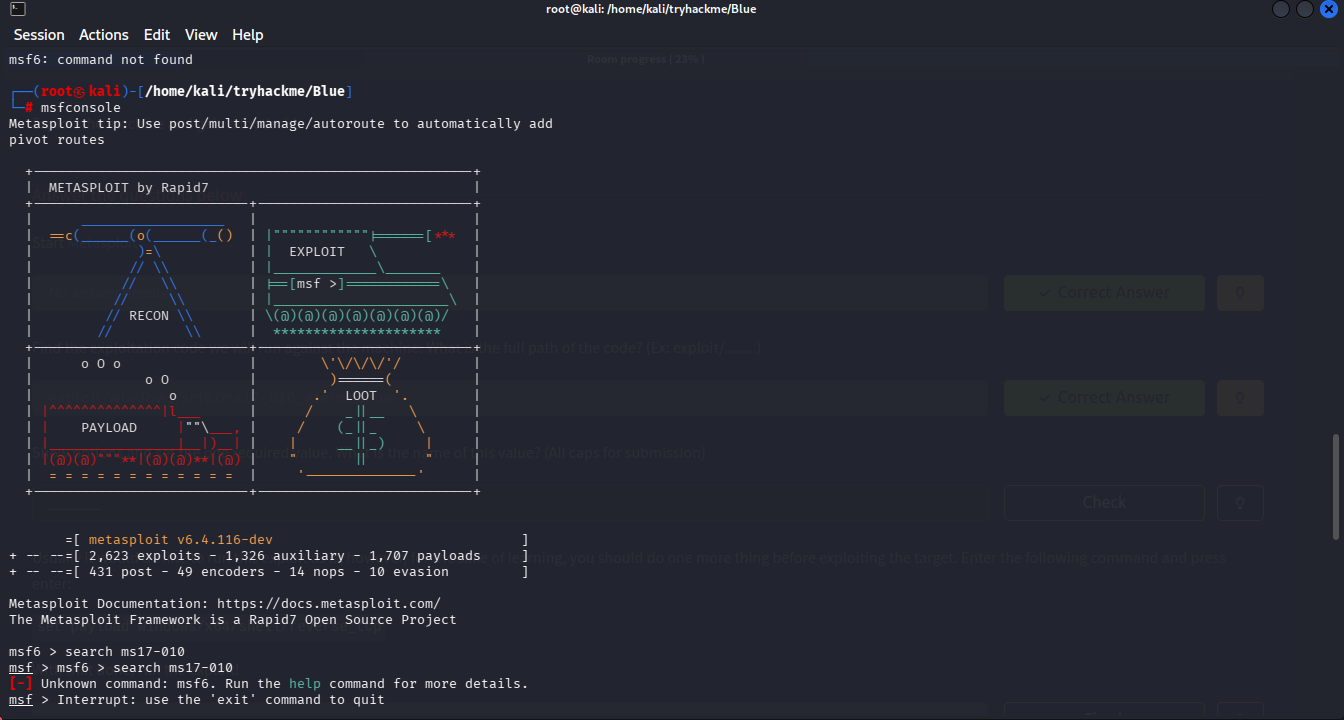This screenshot has height=720, width=1344.
Task: Click the green 'help' word
Action: coord(305,684)
